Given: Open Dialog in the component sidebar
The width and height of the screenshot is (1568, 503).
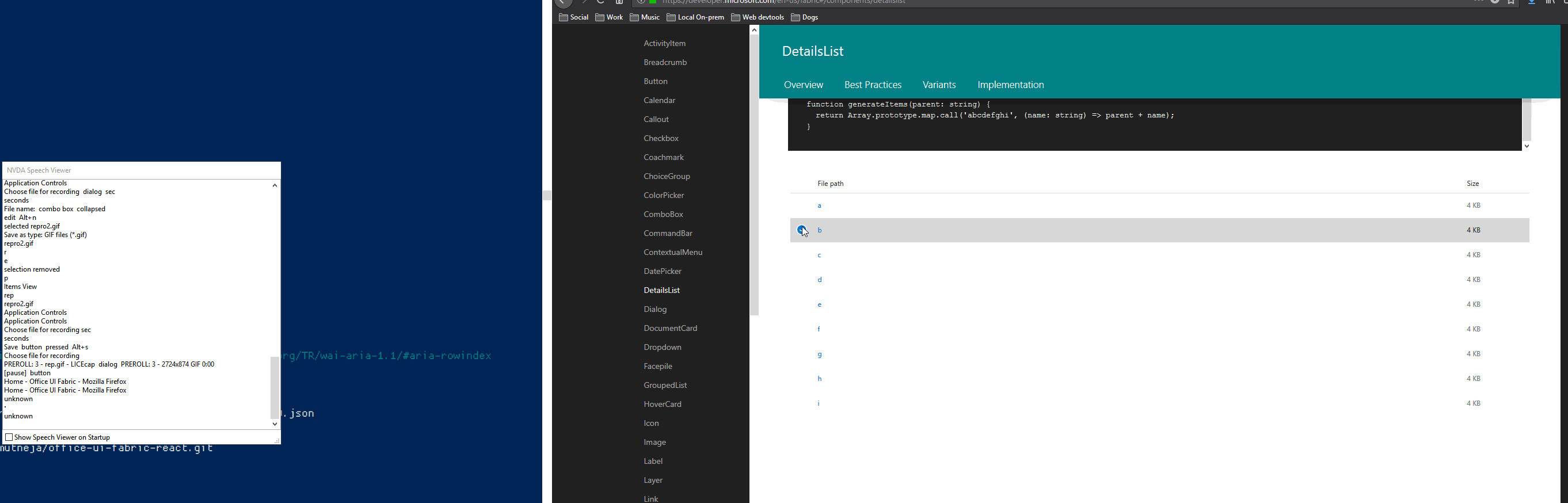Looking at the screenshot, I should 655,309.
